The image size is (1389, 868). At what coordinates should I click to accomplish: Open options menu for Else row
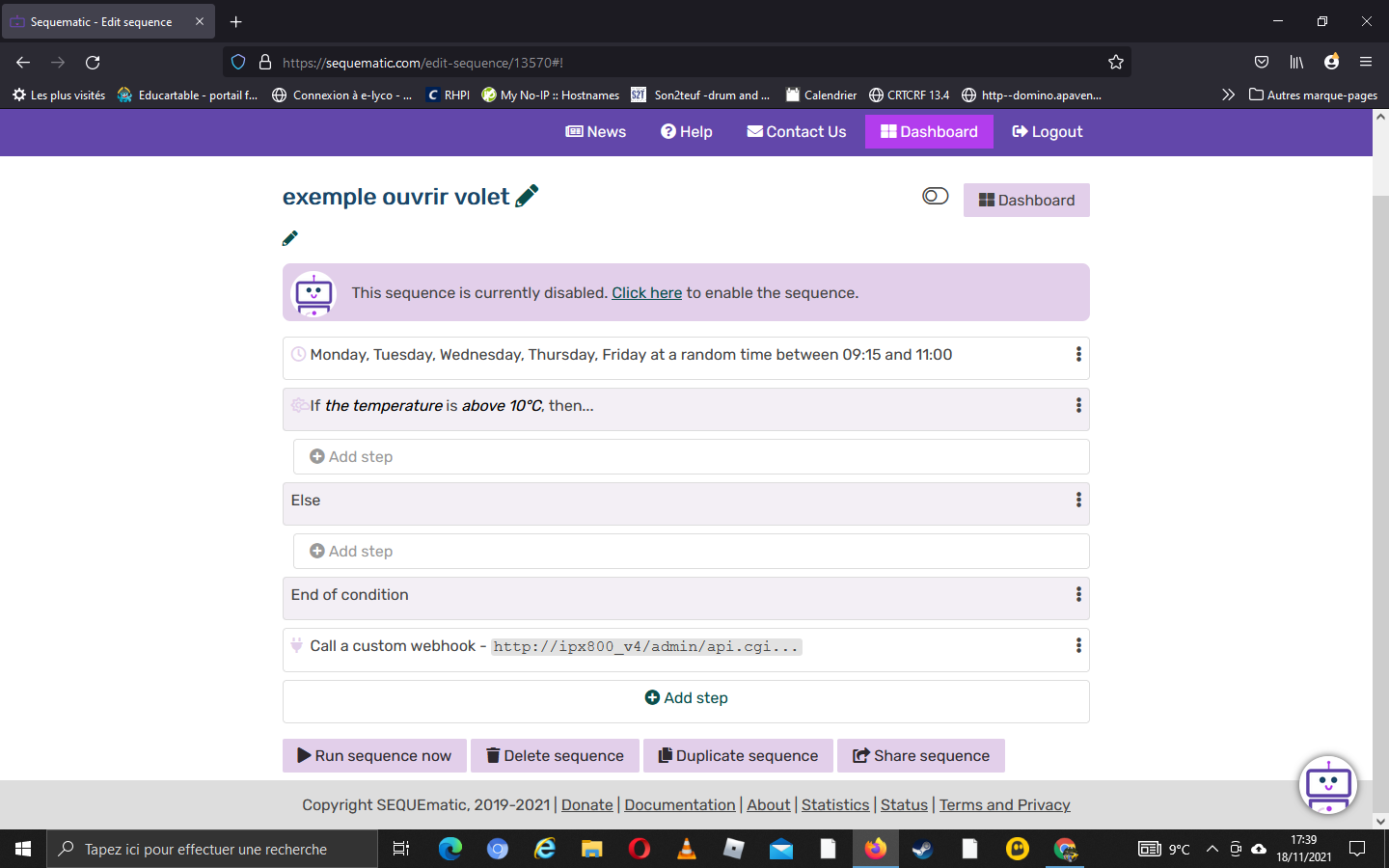(1078, 501)
